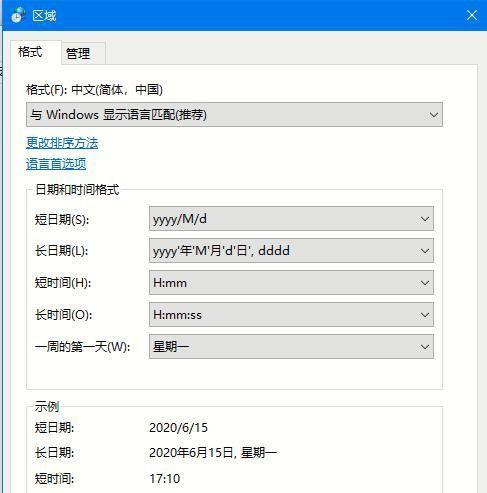Expand the 短时间 H:mm dropdown
Image resolution: width=487 pixels, height=493 pixels.
(291, 283)
